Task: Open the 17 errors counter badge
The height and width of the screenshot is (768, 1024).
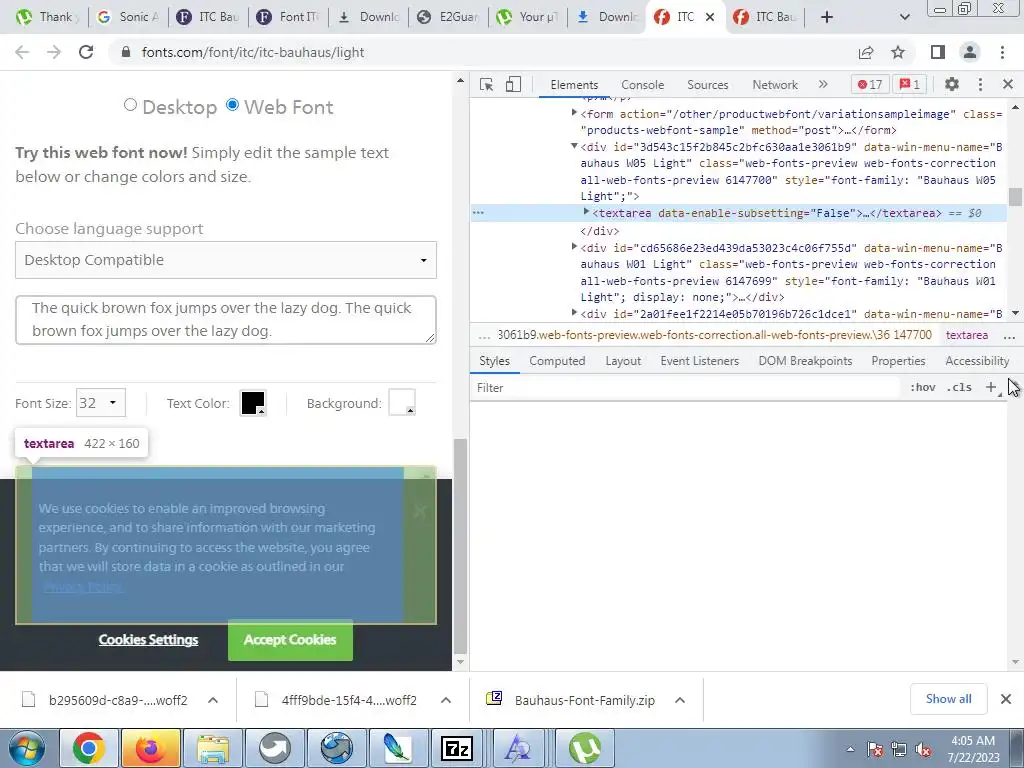Action: [x=869, y=84]
